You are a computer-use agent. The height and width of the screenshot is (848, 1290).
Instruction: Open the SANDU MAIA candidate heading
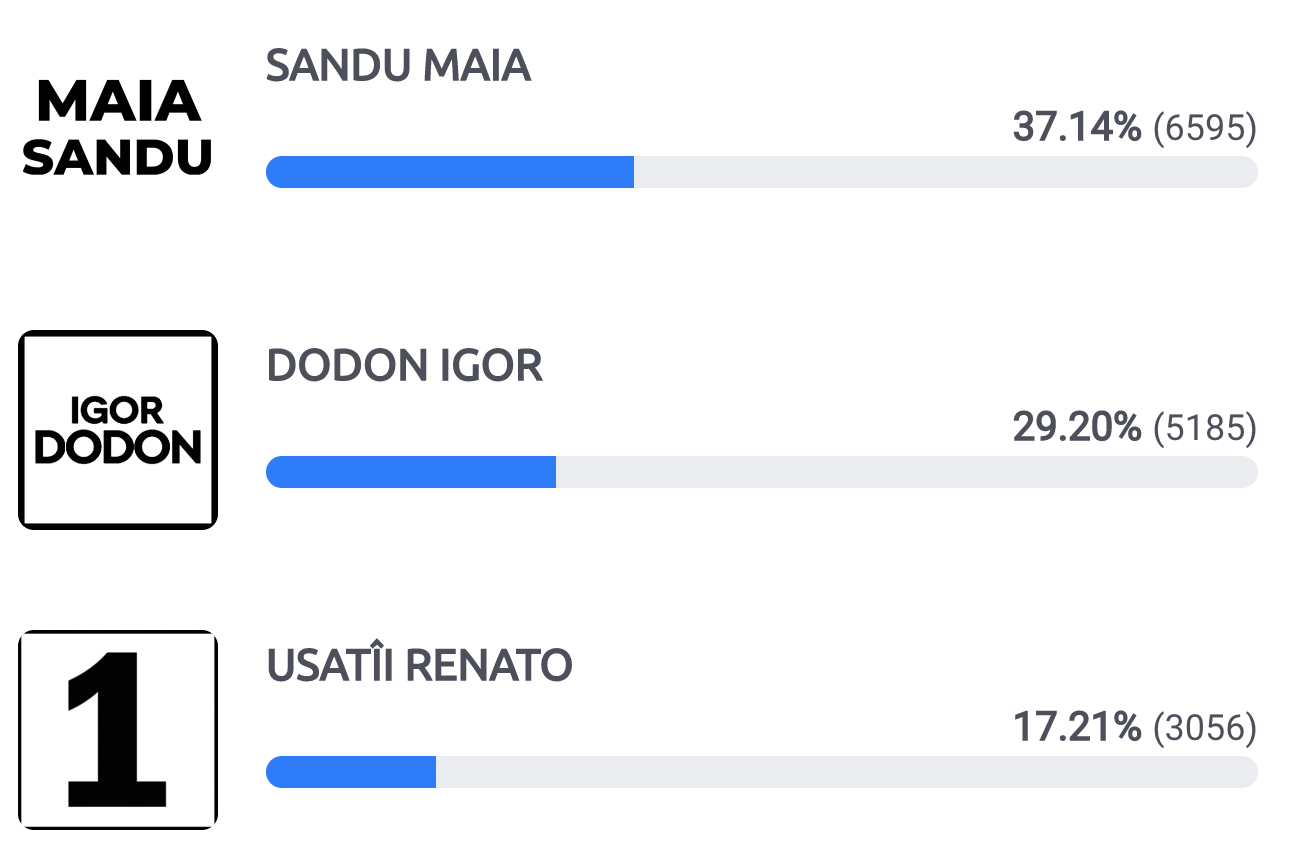(398, 66)
